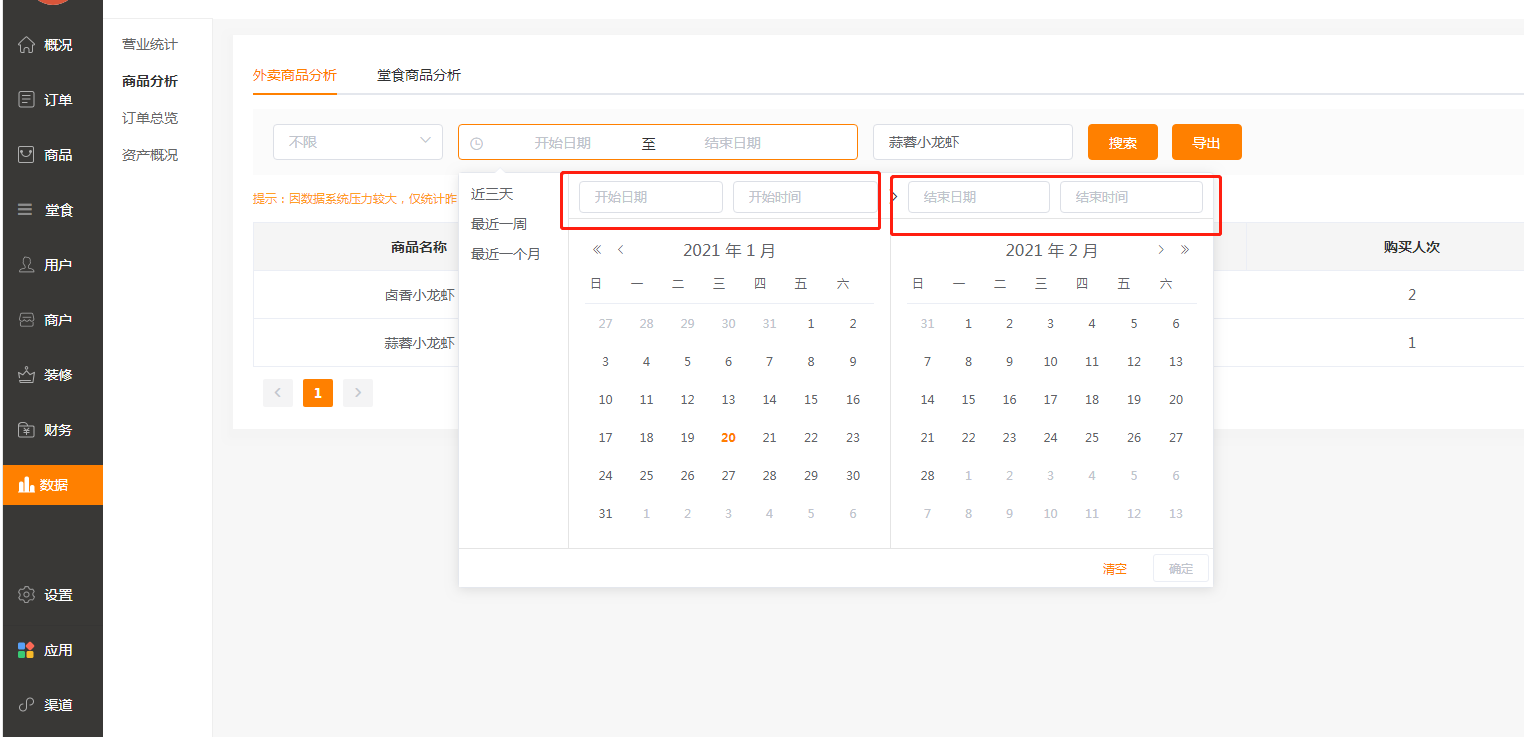Select February 5 in the right calendar

1134,324
